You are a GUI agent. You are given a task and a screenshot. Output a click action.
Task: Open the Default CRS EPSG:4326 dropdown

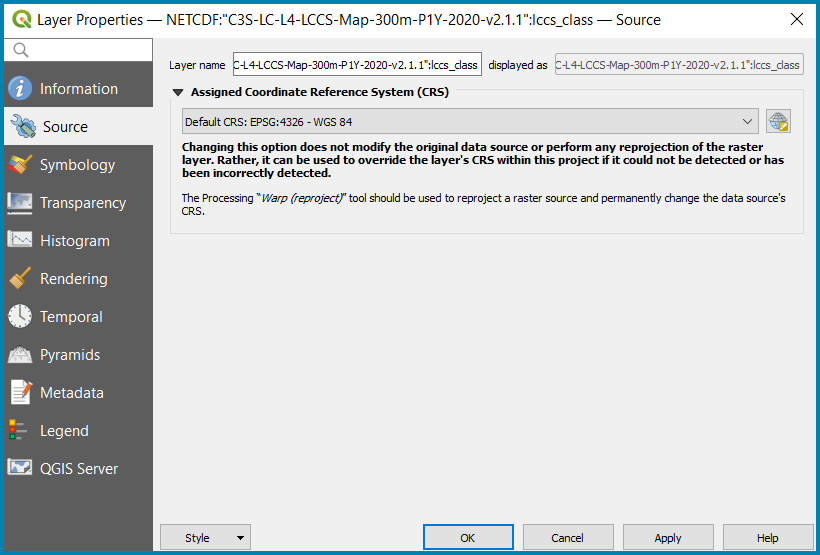point(470,121)
